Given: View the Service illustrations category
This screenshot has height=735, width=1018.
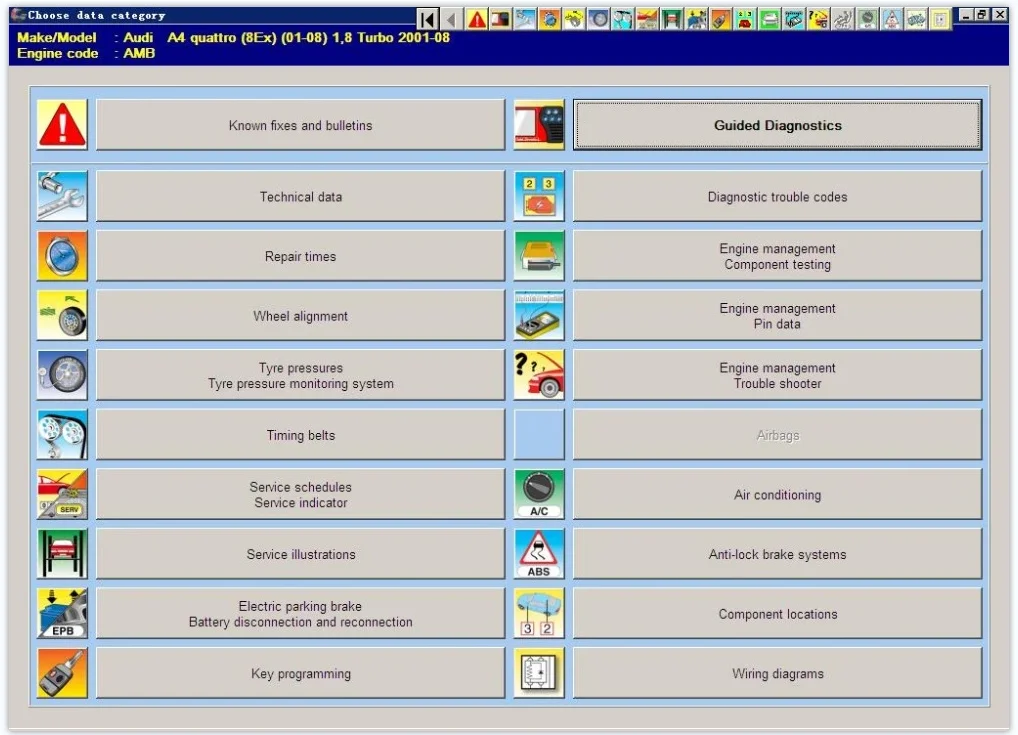Looking at the screenshot, I should coord(301,554).
